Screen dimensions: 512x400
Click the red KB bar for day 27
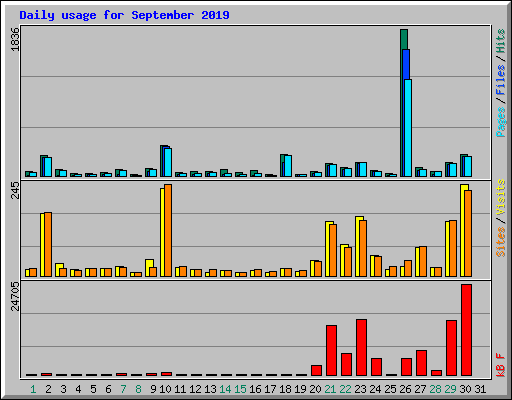tap(421, 363)
